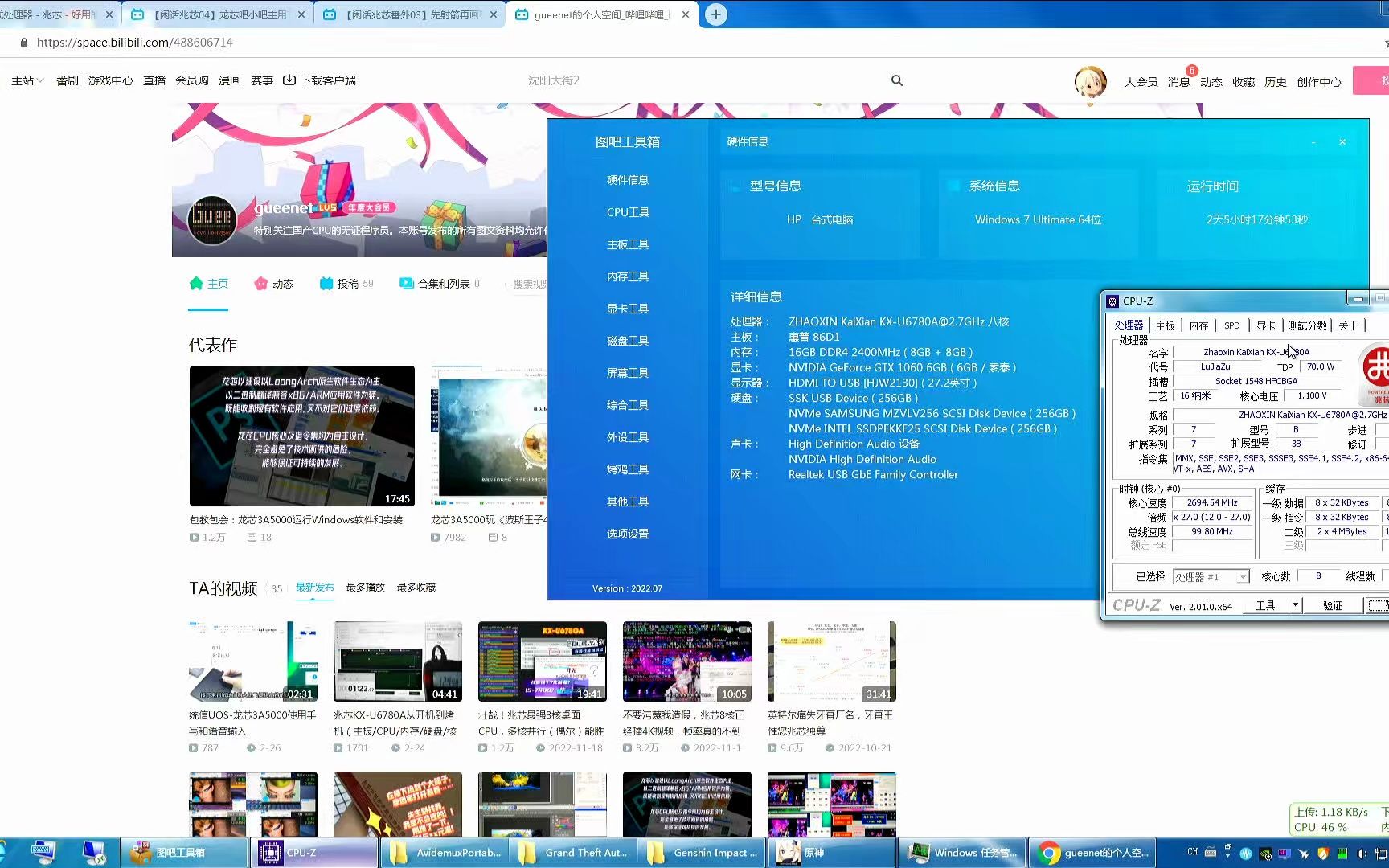Open the user avatar in bilibili header
Image resolution: width=1389 pixels, height=868 pixels.
1091,81
